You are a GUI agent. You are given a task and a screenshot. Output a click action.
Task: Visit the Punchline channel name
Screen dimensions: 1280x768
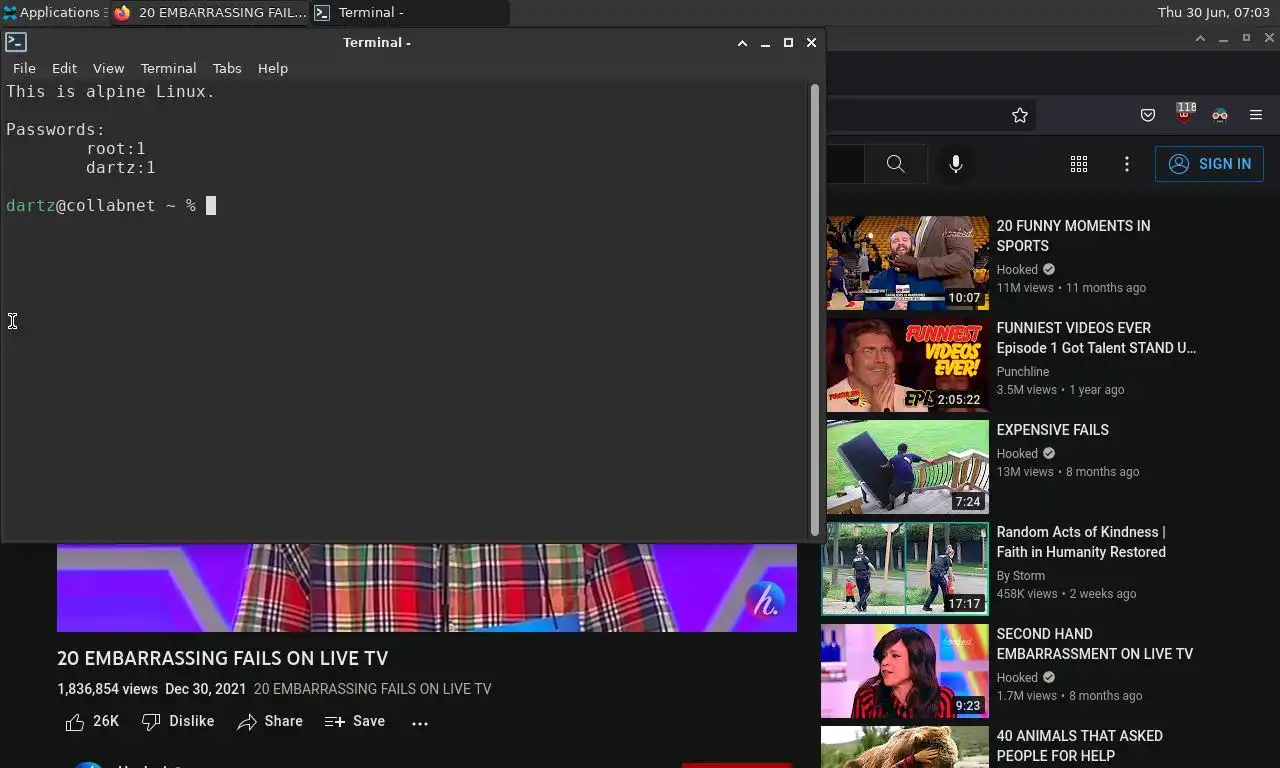pos(1022,371)
